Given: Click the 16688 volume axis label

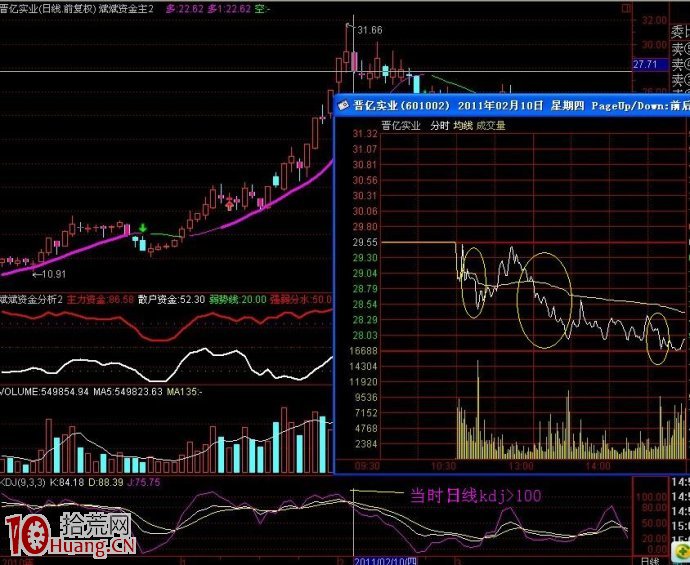Looking at the screenshot, I should pos(363,351).
